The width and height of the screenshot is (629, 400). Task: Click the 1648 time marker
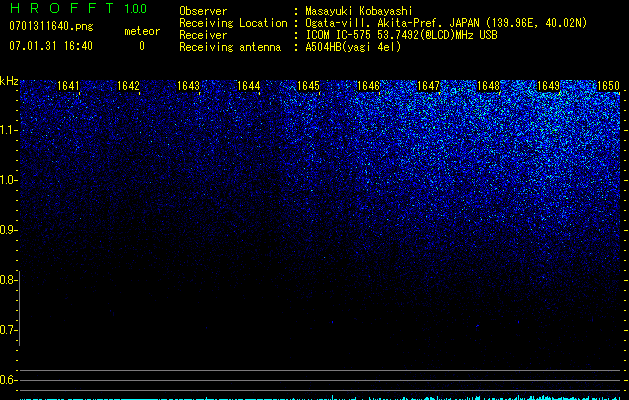point(489,86)
